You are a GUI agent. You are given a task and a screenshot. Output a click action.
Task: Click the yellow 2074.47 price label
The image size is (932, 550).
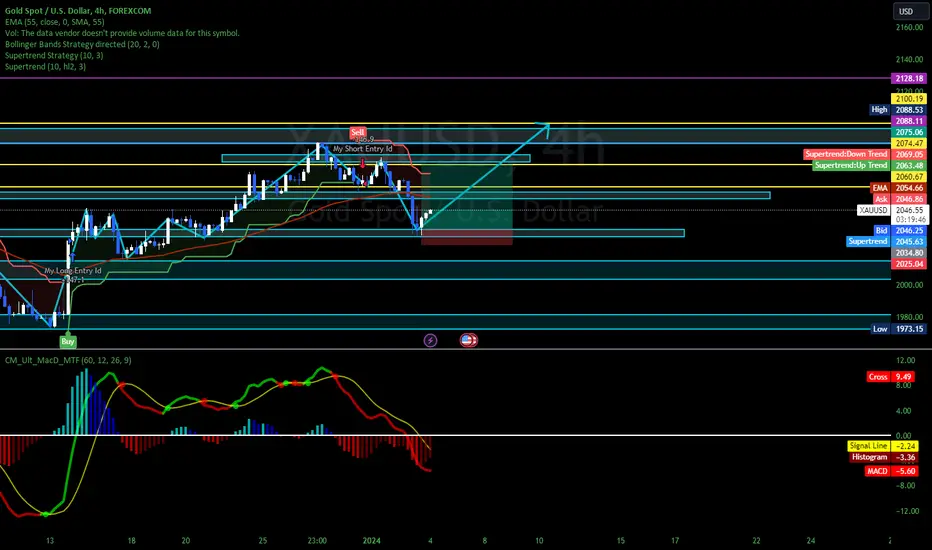click(909, 143)
